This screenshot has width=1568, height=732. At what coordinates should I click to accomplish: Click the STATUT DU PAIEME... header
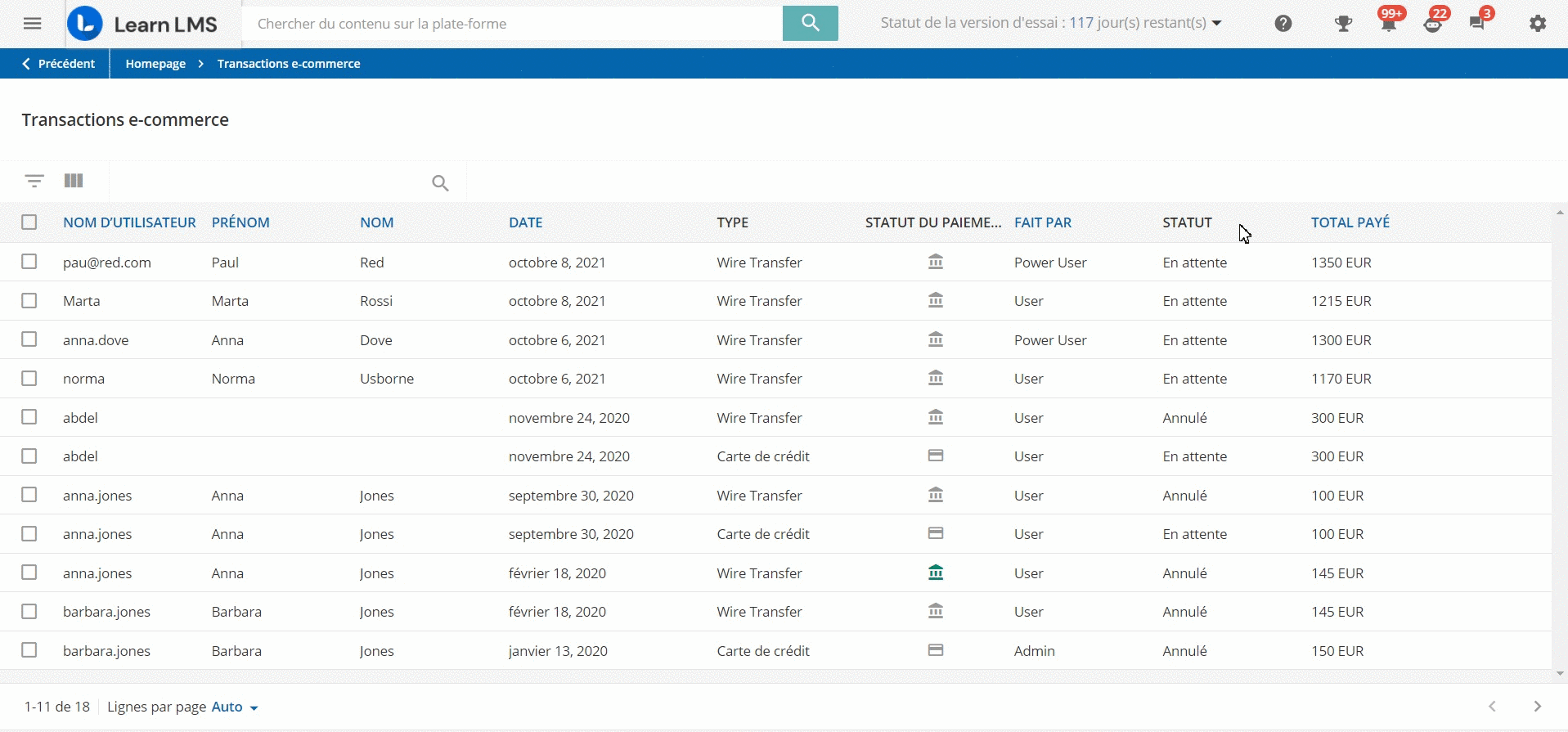tap(933, 222)
